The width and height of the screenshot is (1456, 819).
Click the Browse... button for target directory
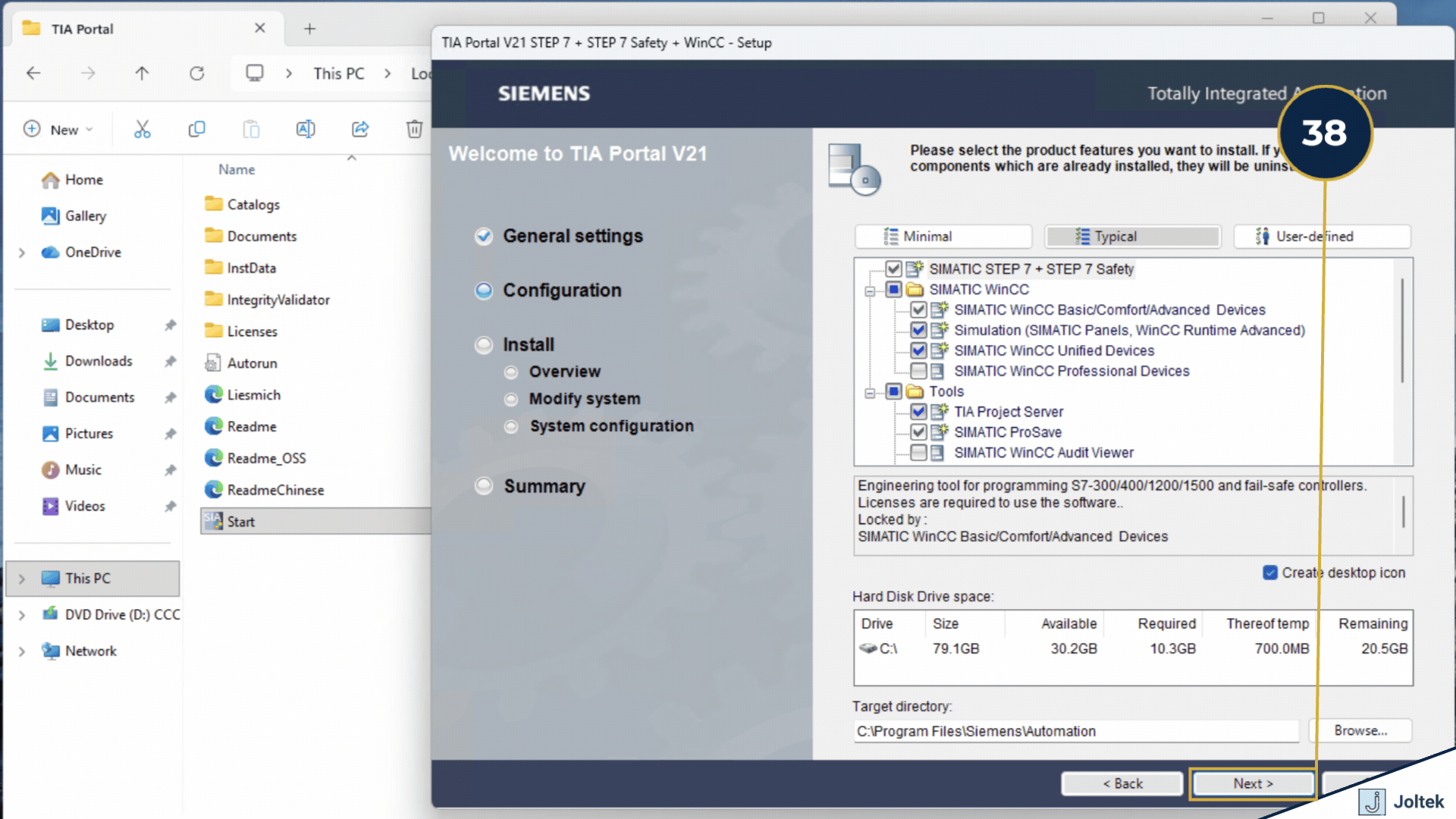[1360, 730]
